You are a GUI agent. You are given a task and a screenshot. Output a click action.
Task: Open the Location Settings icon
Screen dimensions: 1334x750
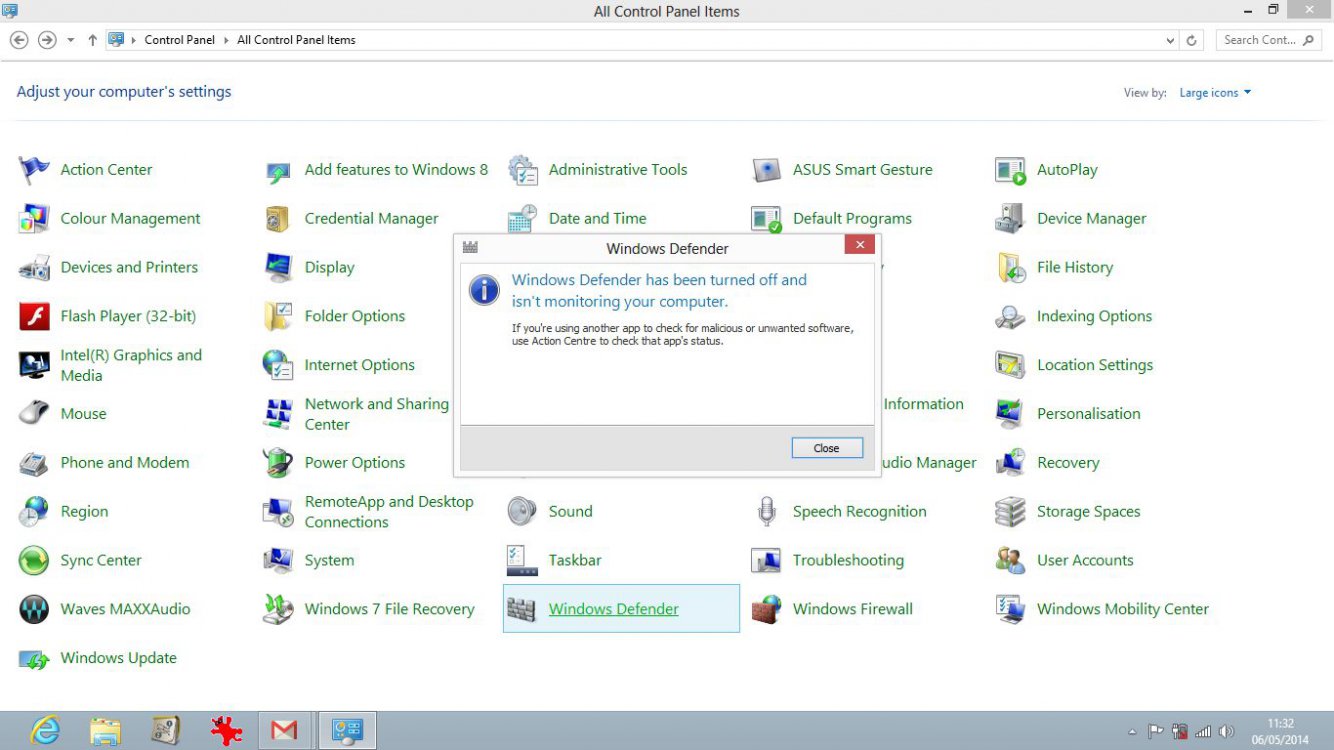coord(1010,365)
